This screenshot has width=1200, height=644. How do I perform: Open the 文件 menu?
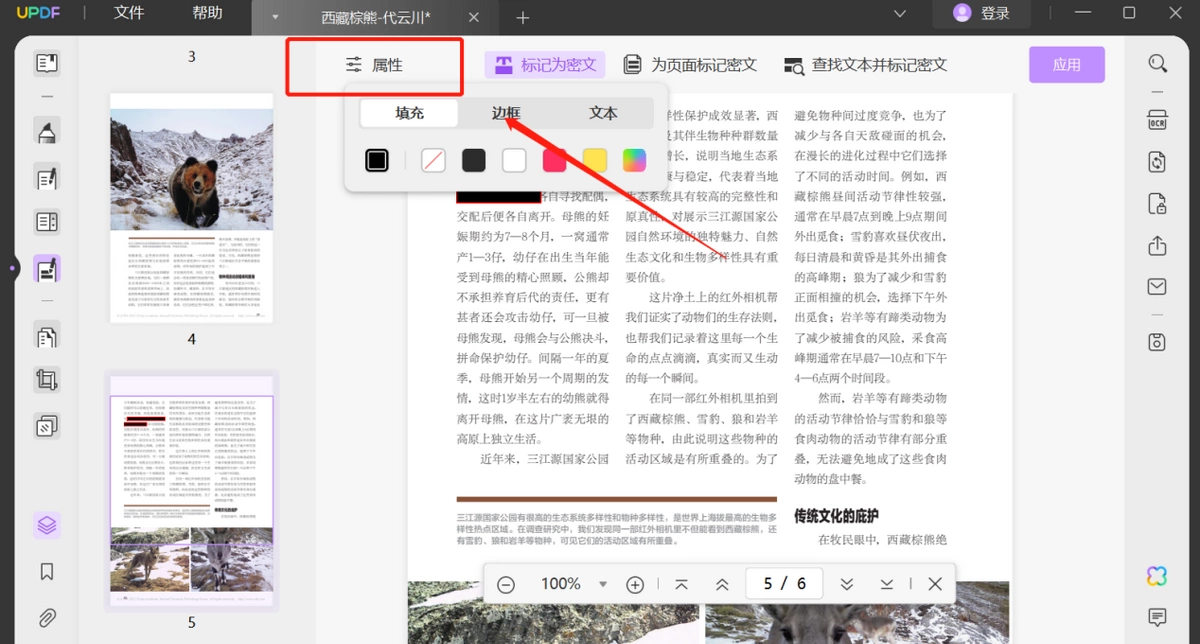tap(129, 13)
